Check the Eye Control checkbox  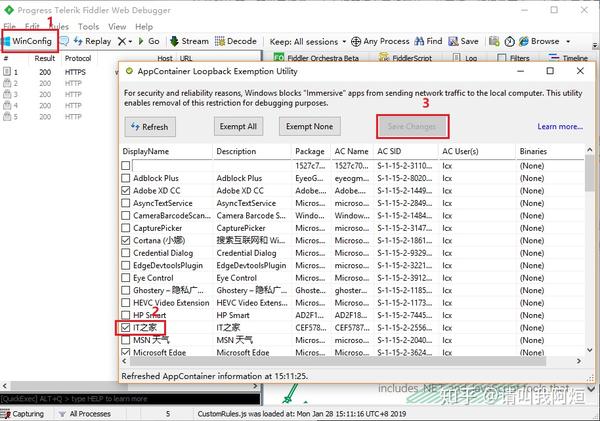[x=126, y=278]
